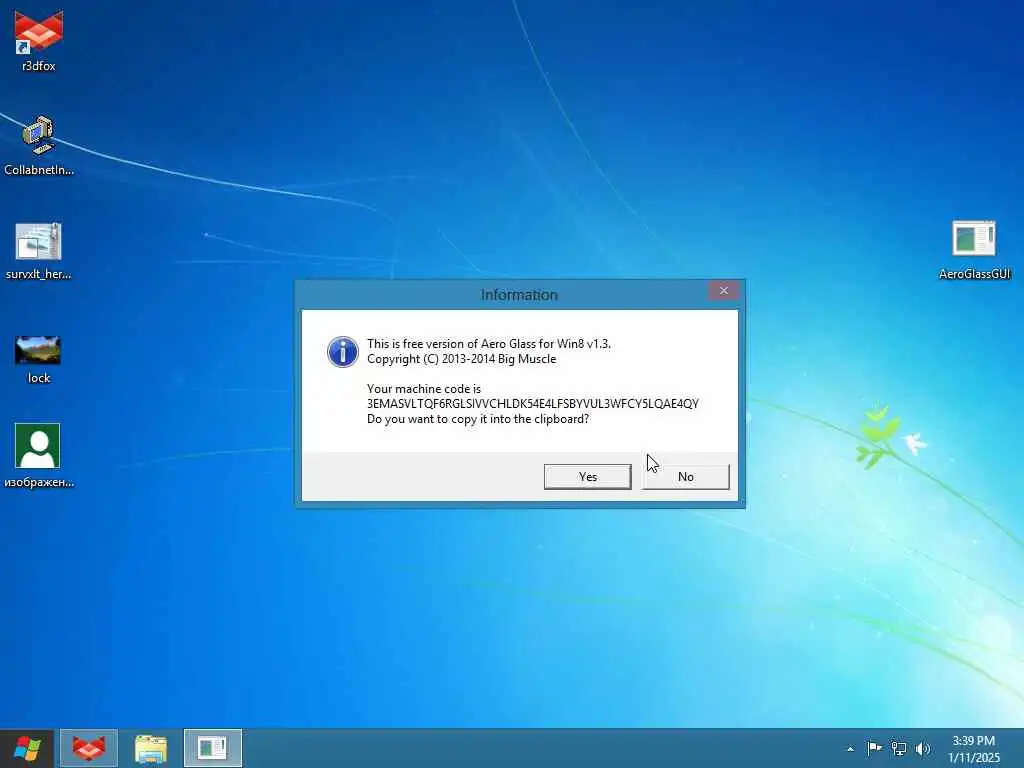Select the blue information icon in dialog
This screenshot has width=1024, height=768.
point(343,352)
